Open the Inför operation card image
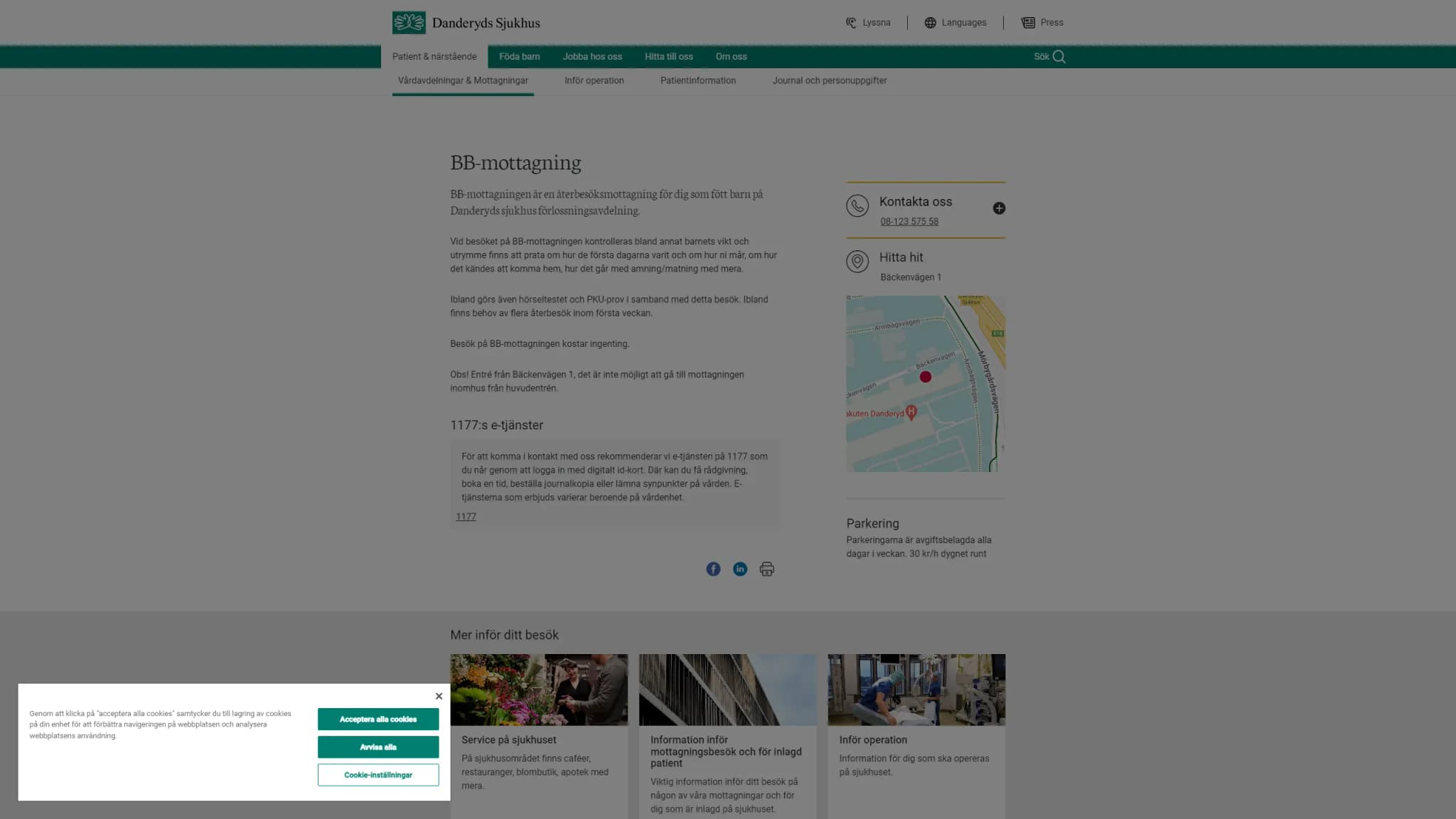1456x819 pixels. [916, 690]
